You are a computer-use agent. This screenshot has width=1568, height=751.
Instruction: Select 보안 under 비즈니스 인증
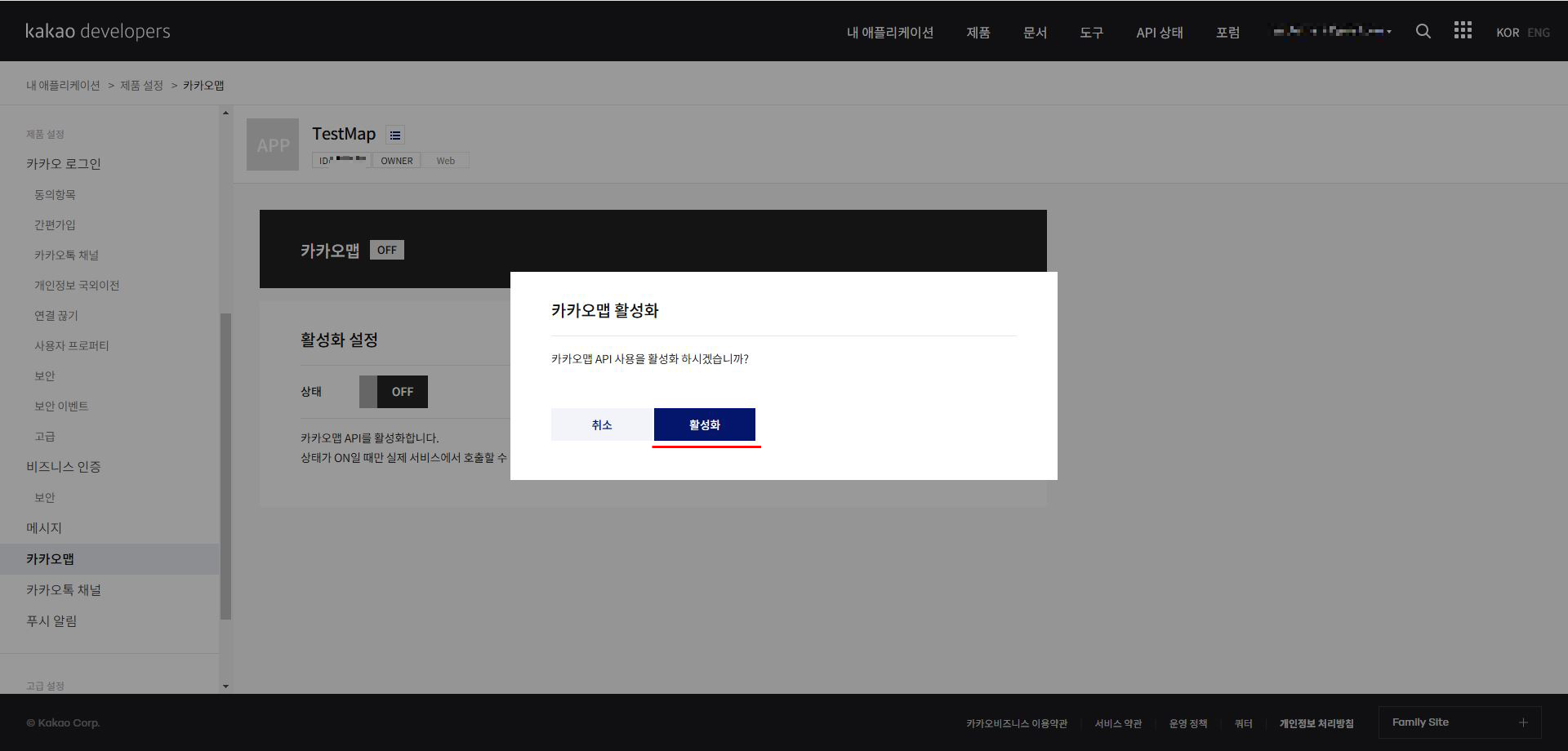45,498
